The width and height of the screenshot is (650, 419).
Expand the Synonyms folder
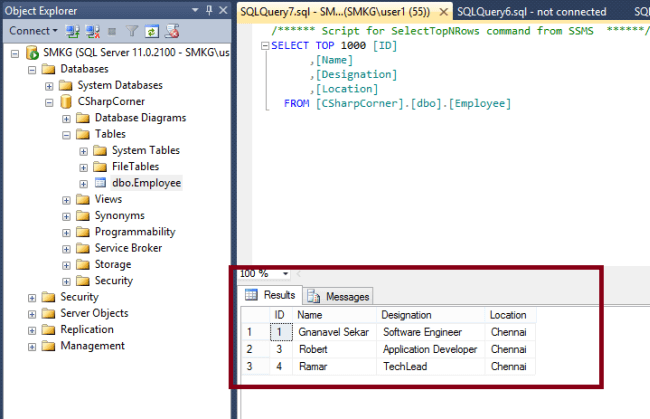pos(66,216)
